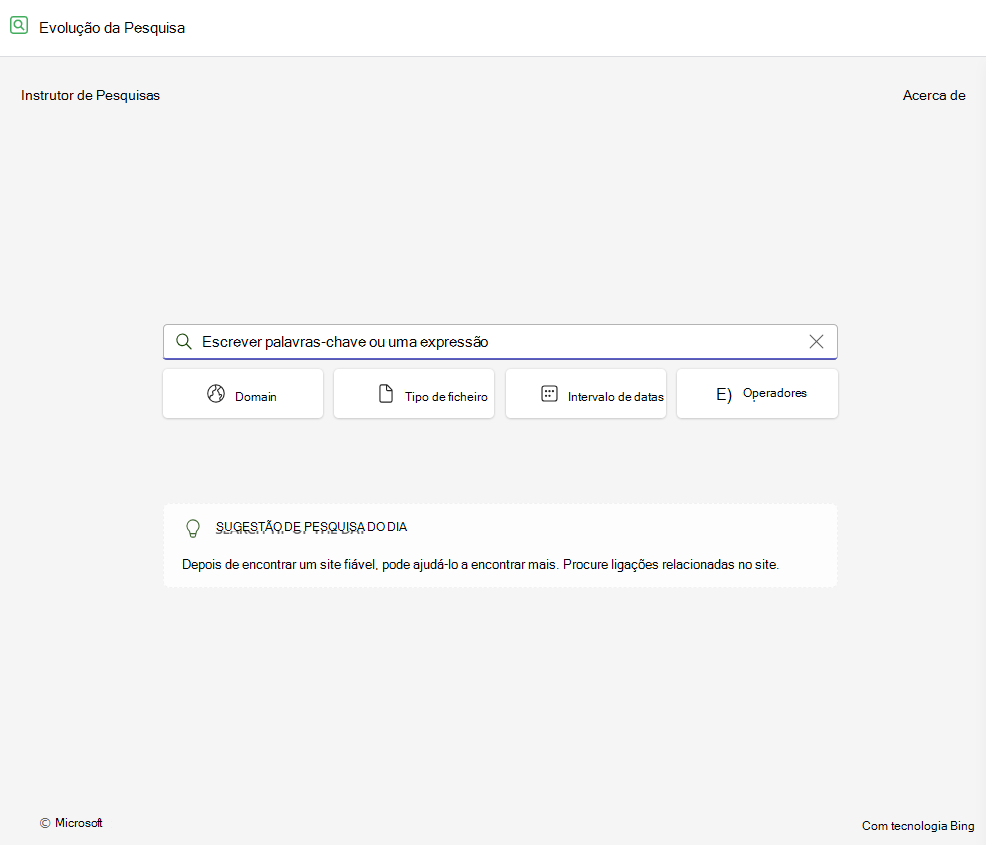
Task: Click the Evolução da Pesquisa app icon
Action: tap(19, 26)
